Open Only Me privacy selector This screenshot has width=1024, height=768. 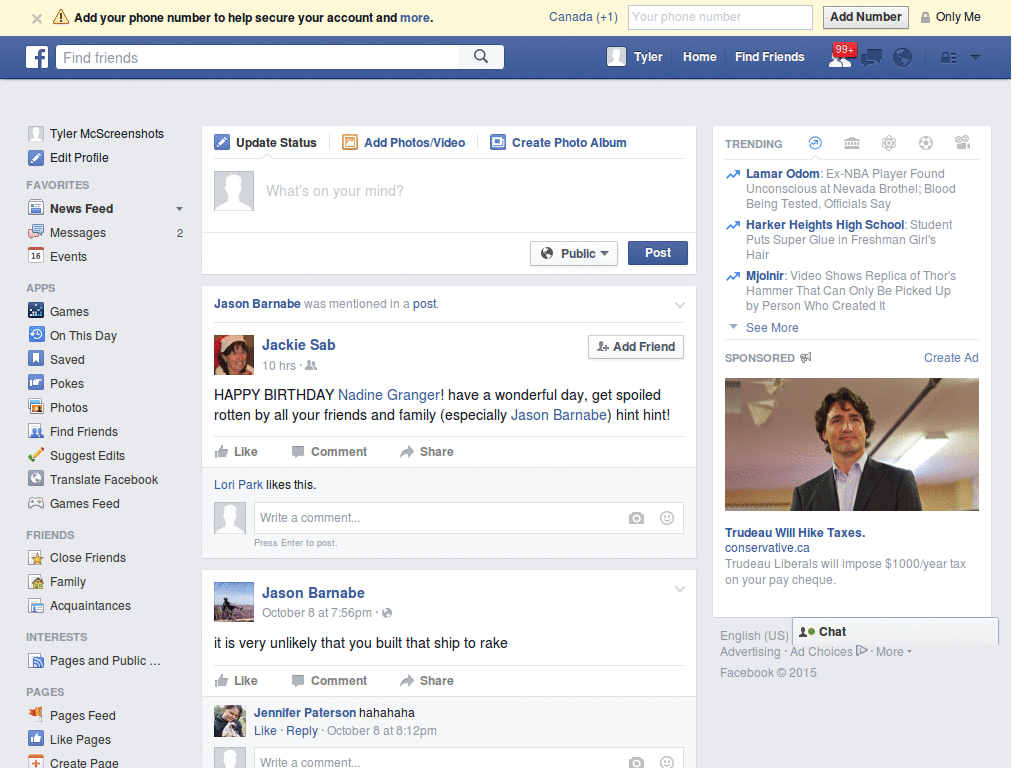tap(950, 17)
